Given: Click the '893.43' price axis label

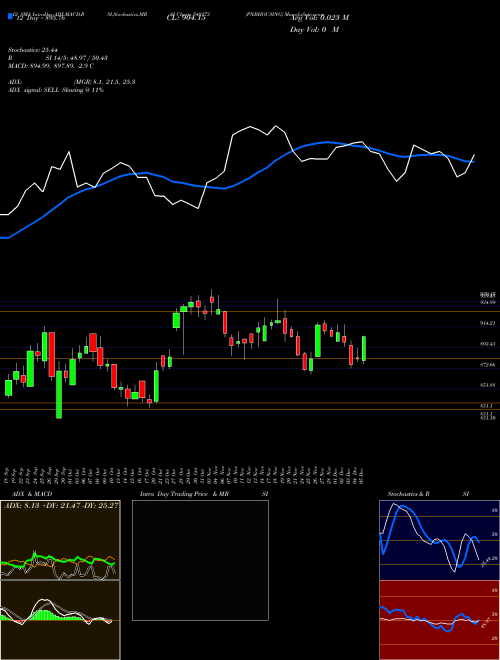Looking at the screenshot, I should [x=488, y=344].
